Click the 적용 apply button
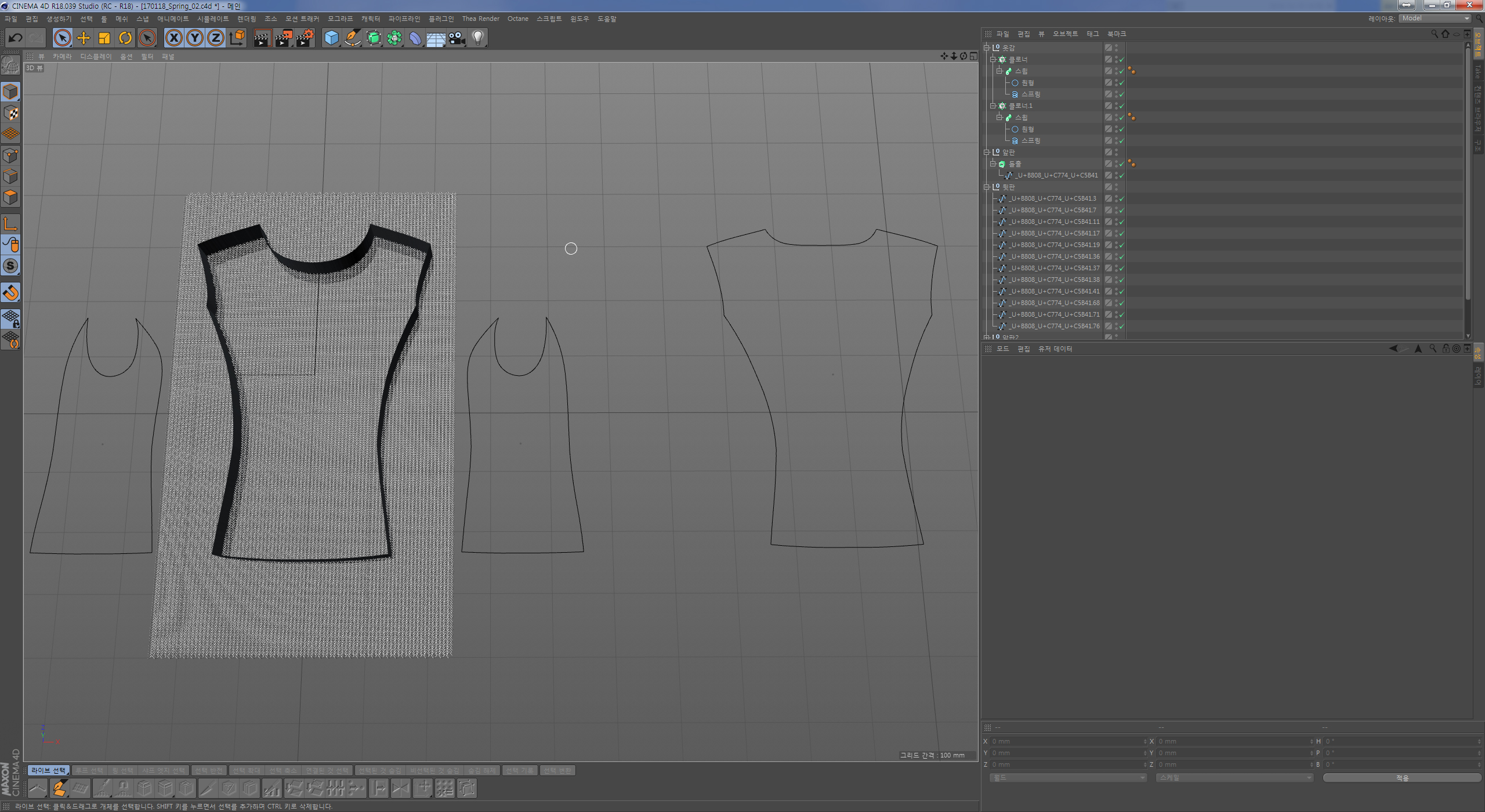This screenshot has height=812, width=1485. [x=1402, y=778]
